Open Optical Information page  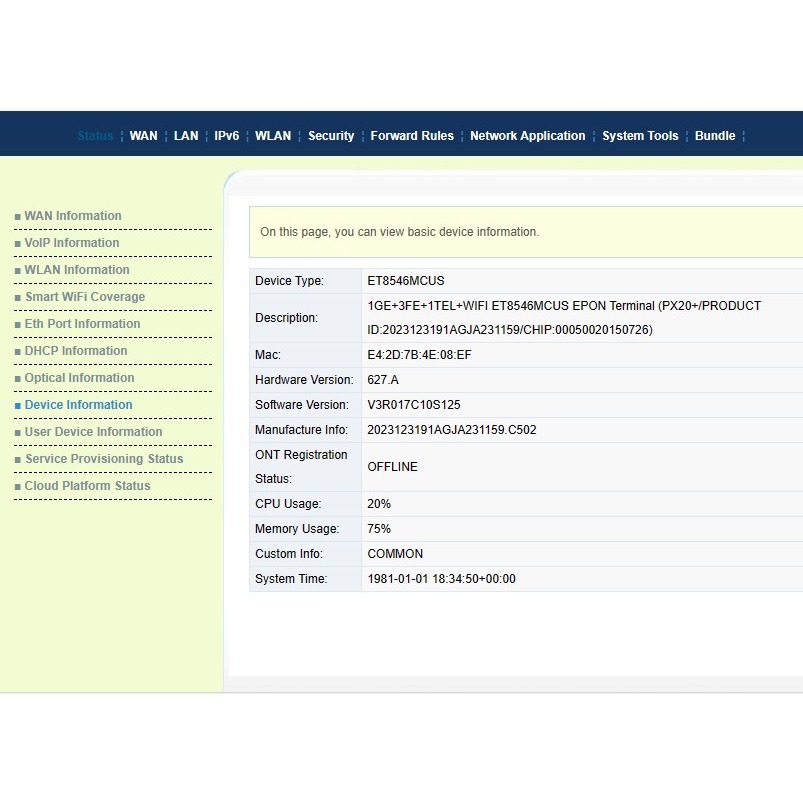[79, 378]
